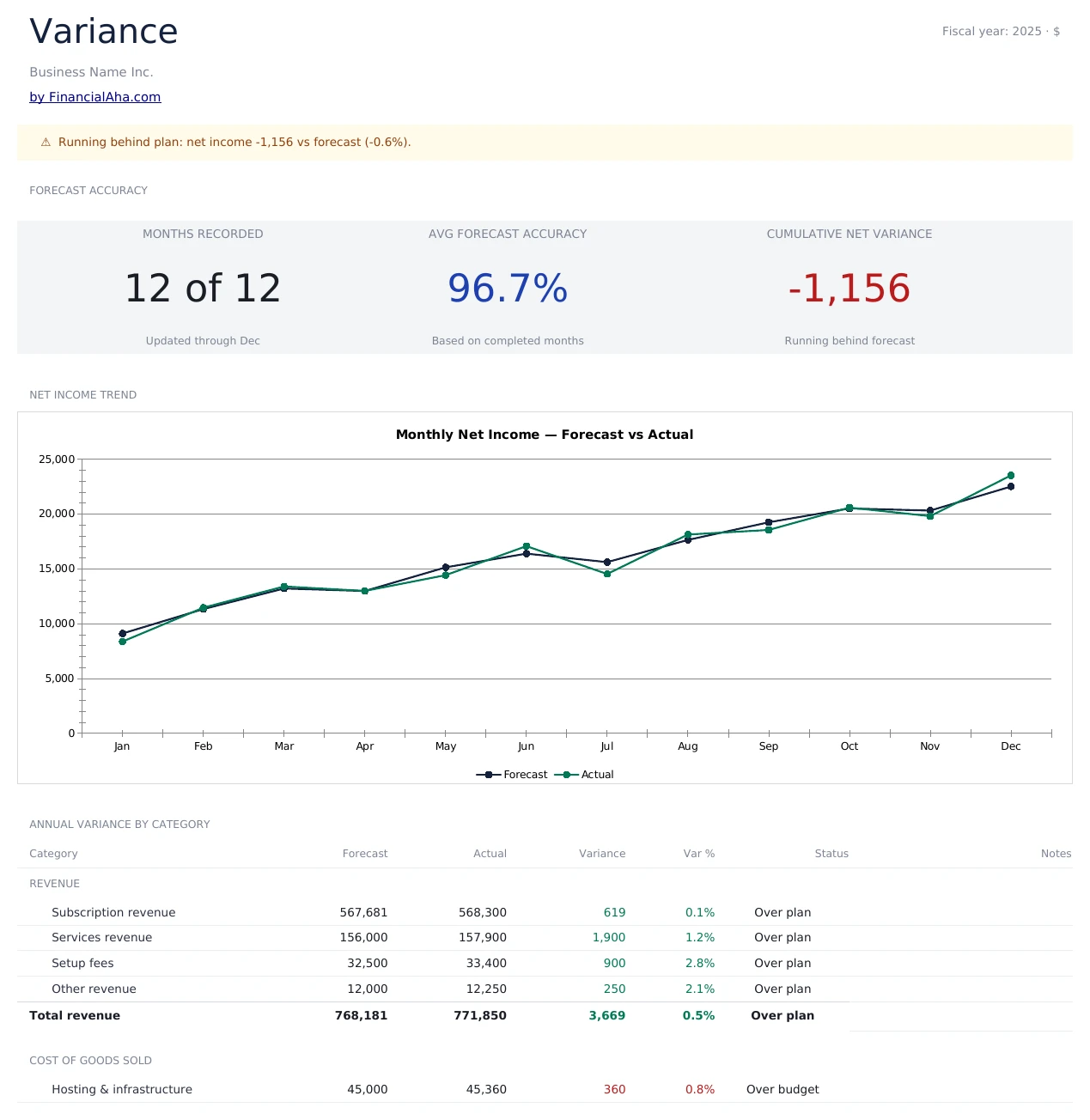Viewport: 1090px width, 1120px height.
Task: Toggle the Over plan status for Subscription revenue
Action: click(x=782, y=912)
